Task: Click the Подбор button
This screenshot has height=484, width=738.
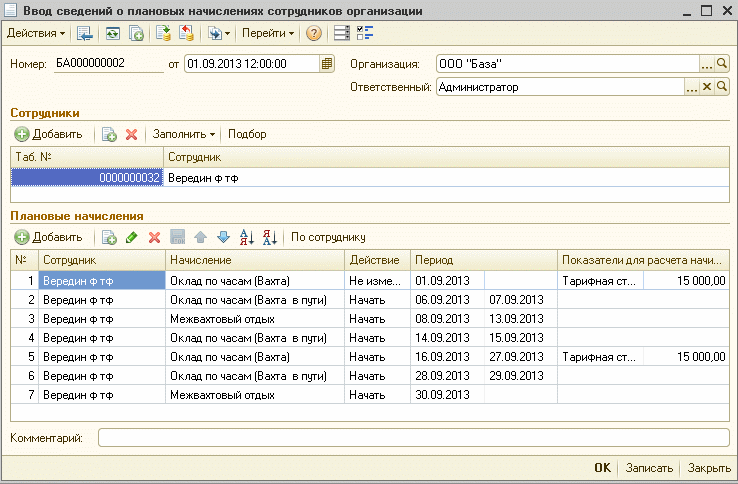Action: 247,134
